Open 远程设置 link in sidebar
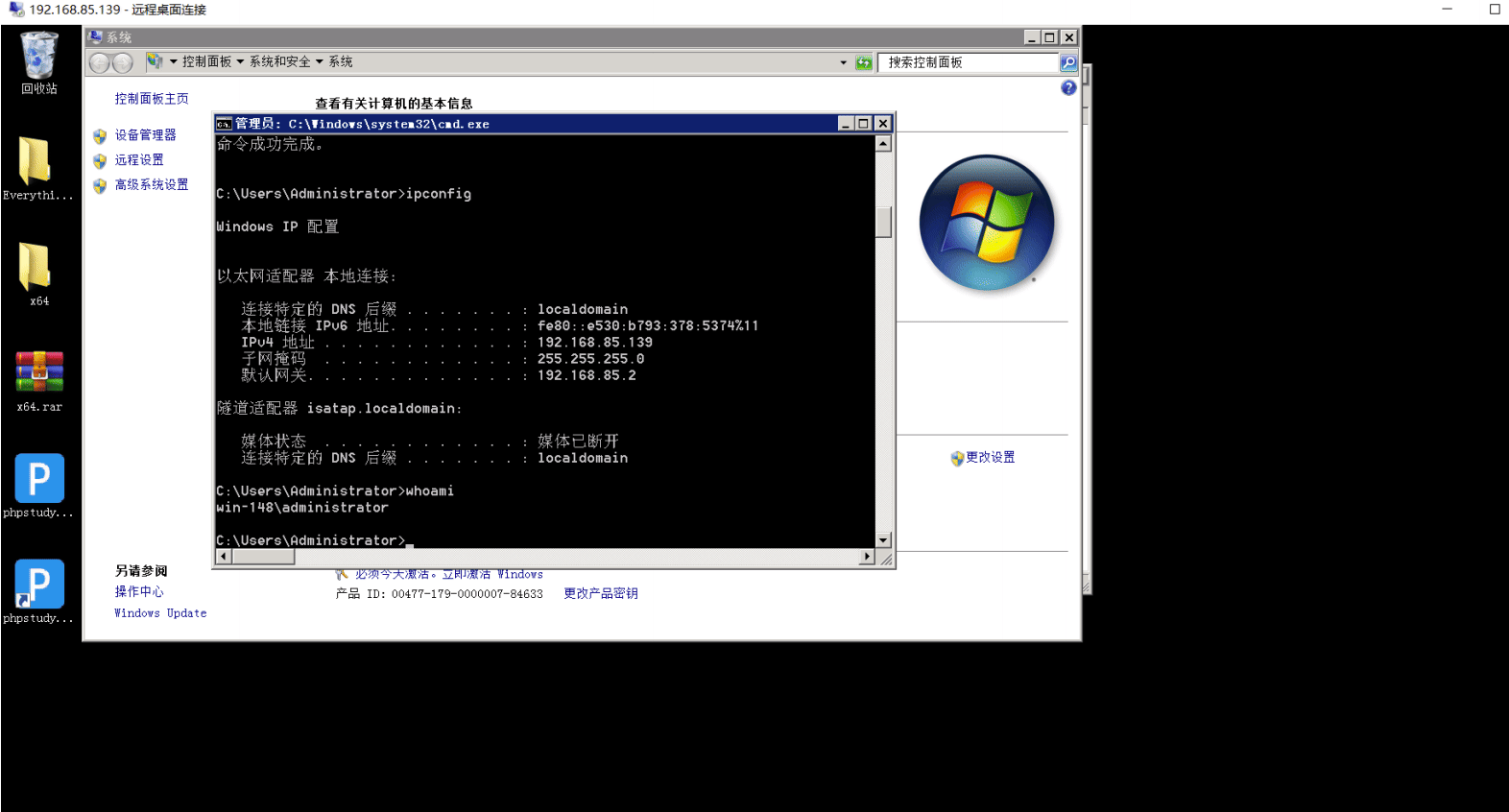 pos(139,160)
